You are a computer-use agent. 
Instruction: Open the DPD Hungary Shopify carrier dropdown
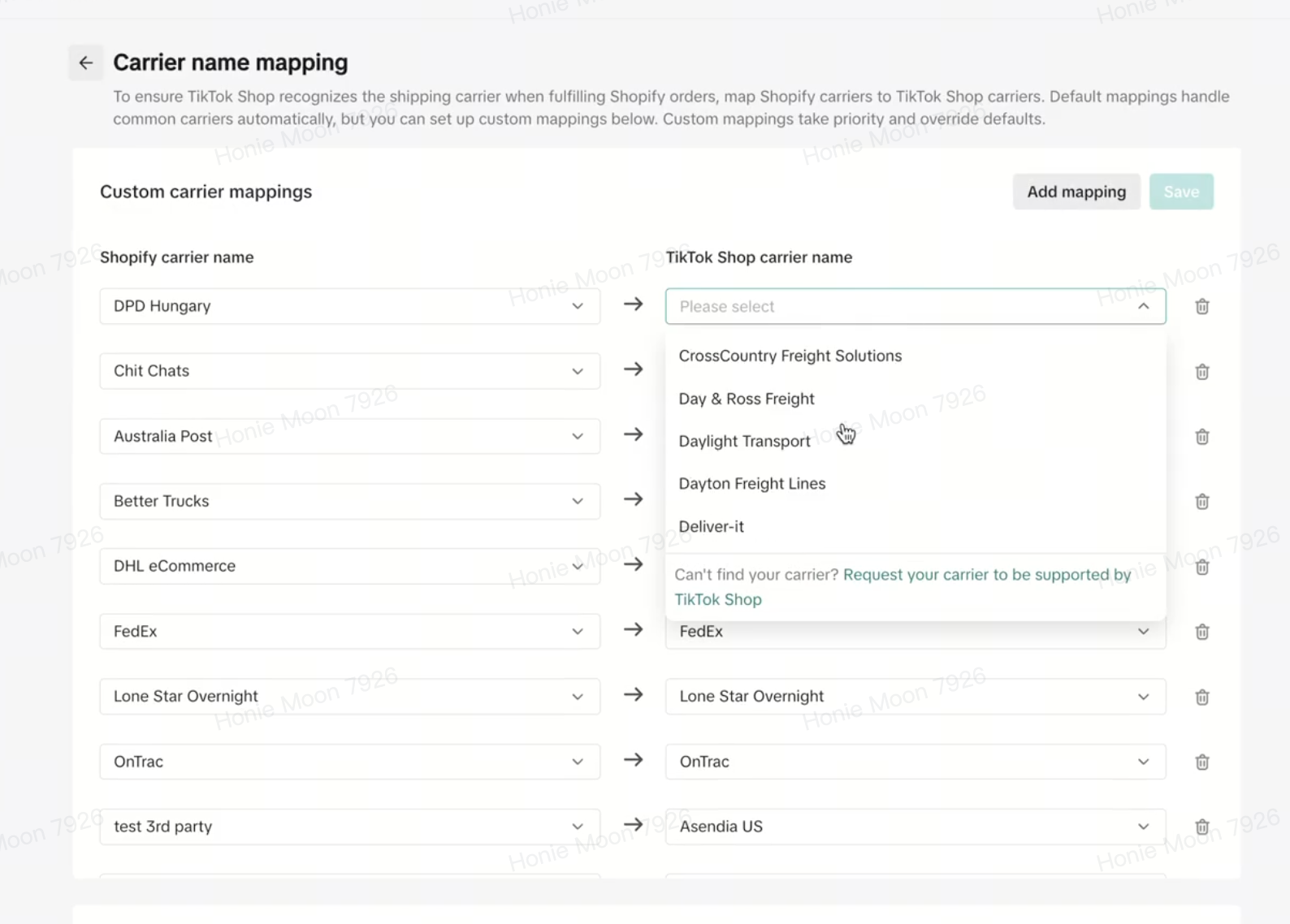coord(349,306)
